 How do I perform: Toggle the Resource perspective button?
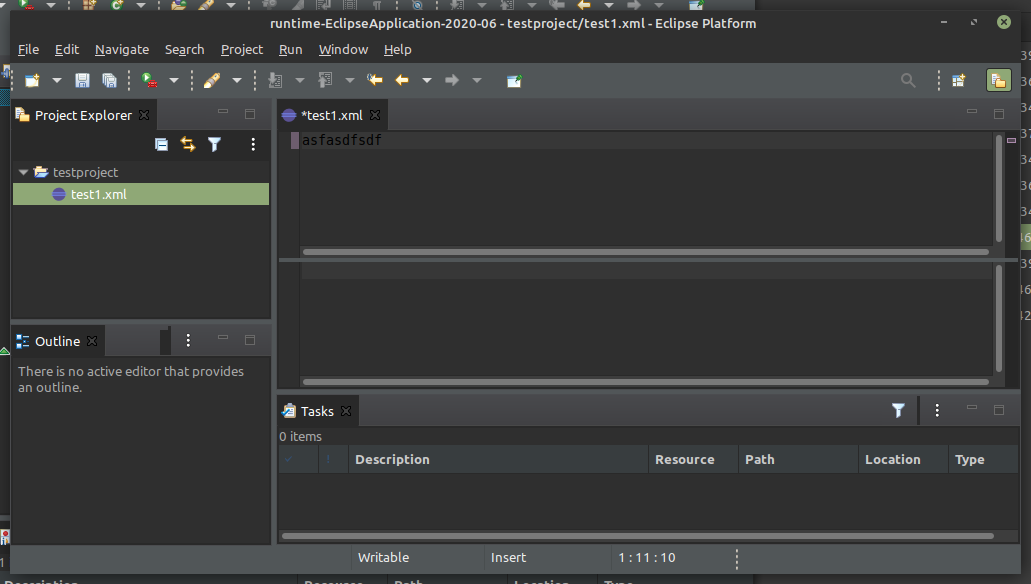coord(999,80)
